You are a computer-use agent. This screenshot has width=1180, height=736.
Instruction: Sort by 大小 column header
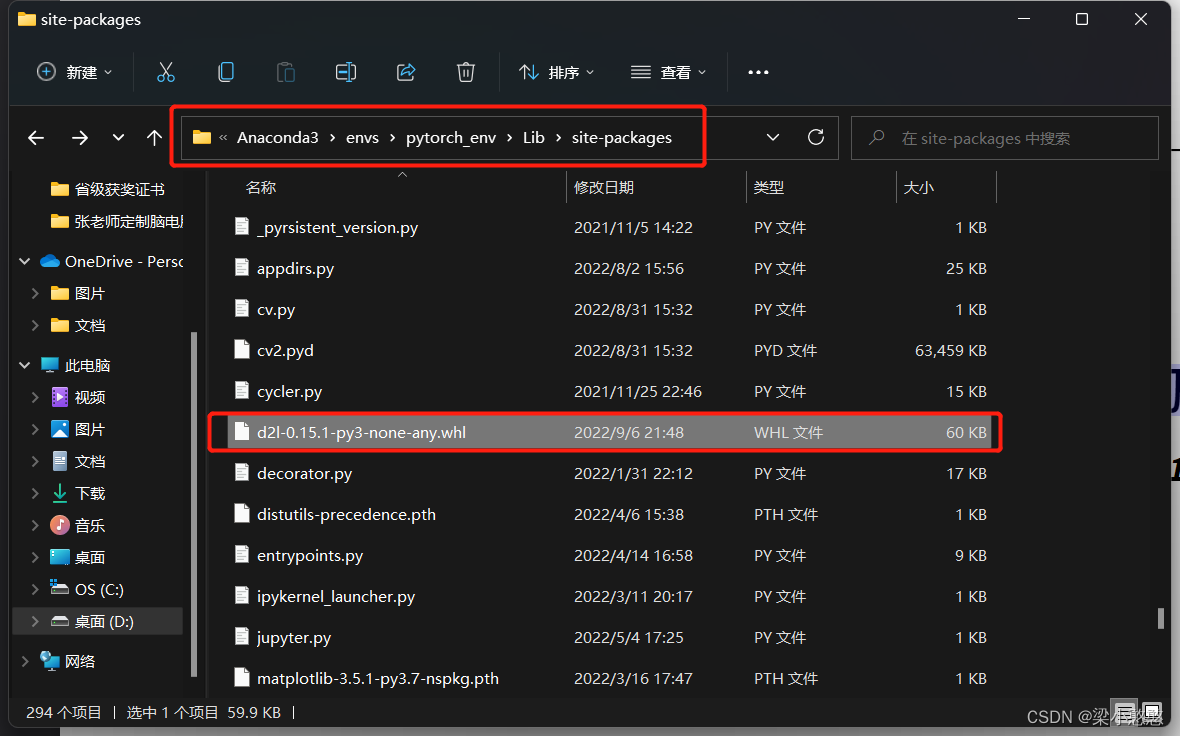pyautogui.click(x=918, y=187)
